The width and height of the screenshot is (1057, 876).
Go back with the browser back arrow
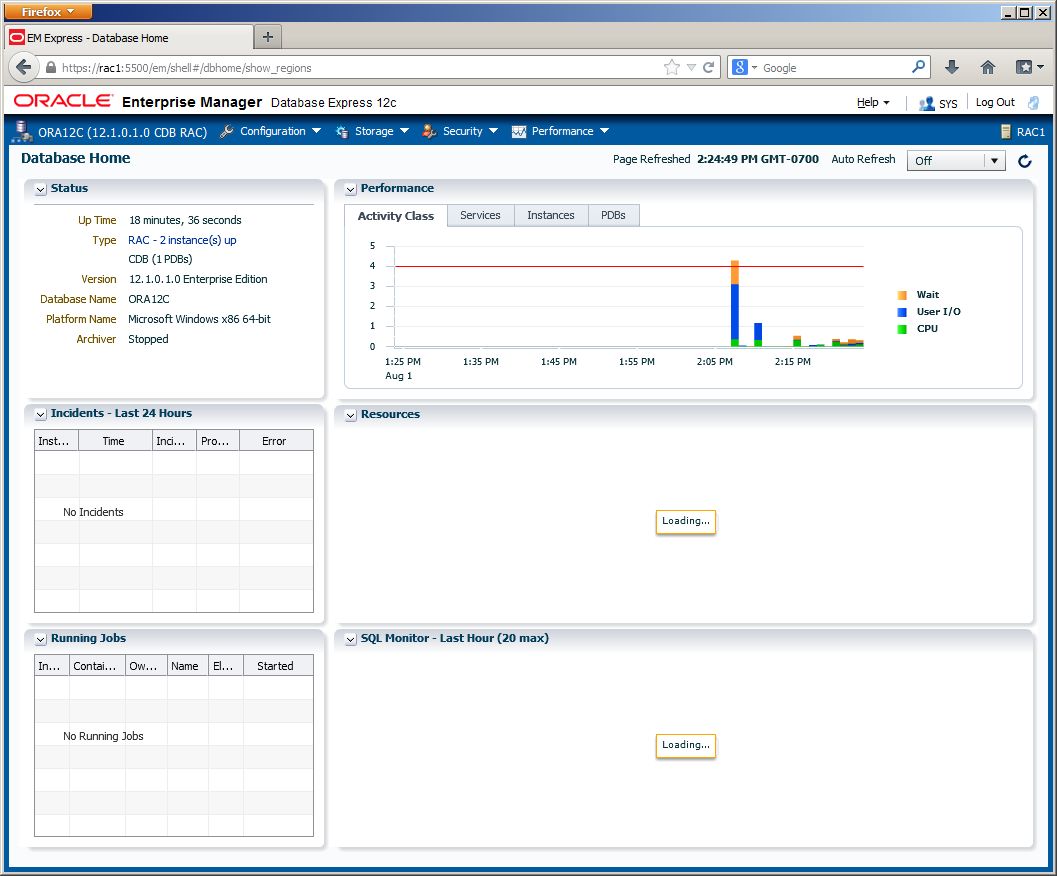24,67
